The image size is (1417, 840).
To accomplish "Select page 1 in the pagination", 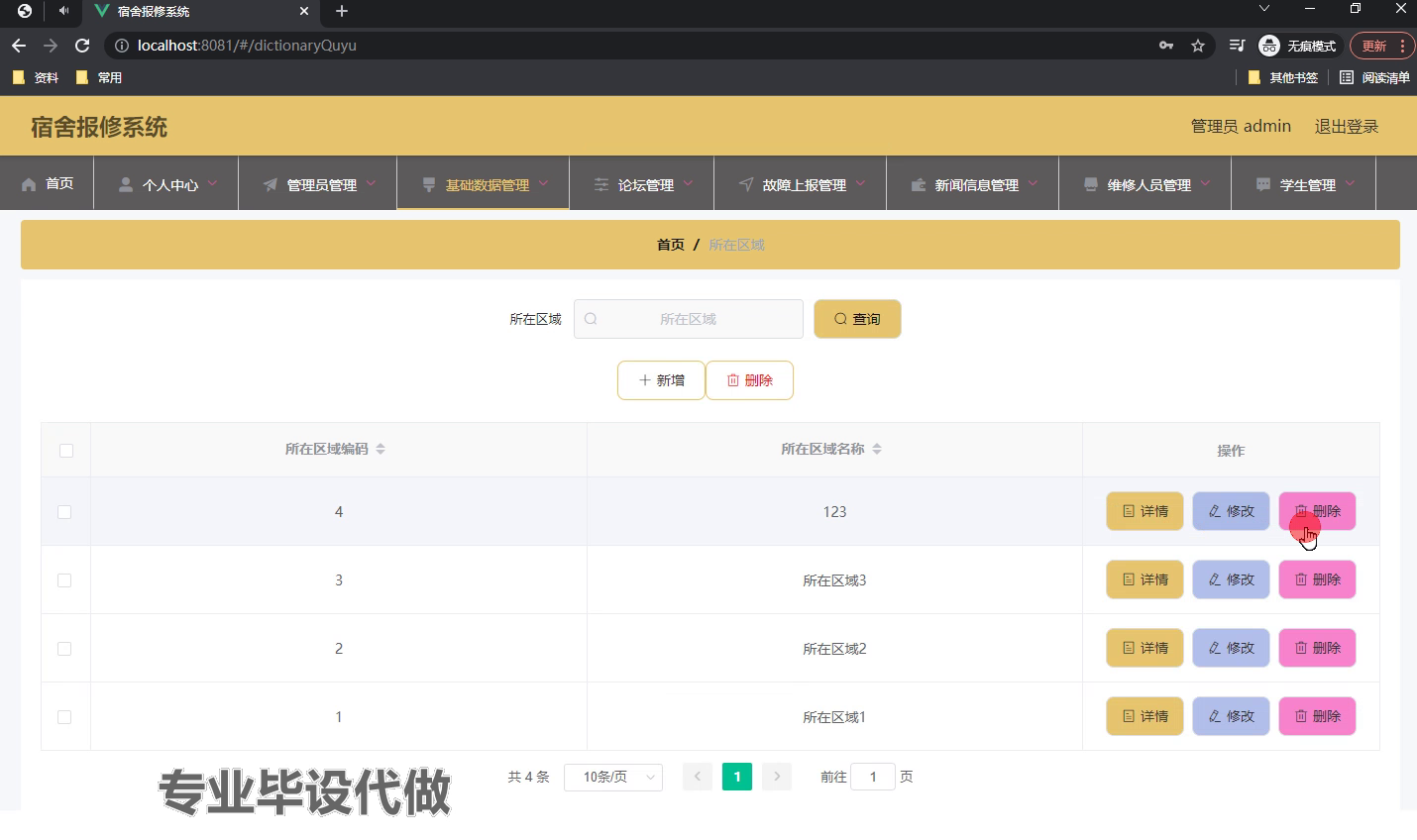I will point(737,778).
